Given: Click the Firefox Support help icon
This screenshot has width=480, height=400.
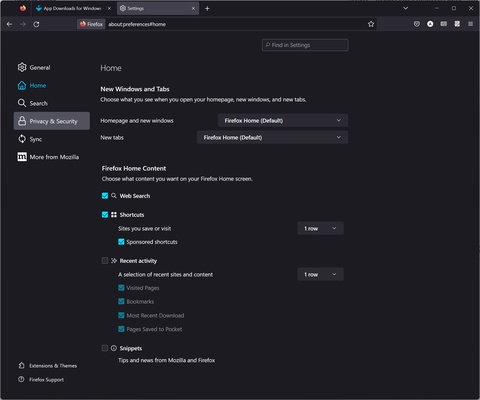Looking at the screenshot, I should pos(21,379).
